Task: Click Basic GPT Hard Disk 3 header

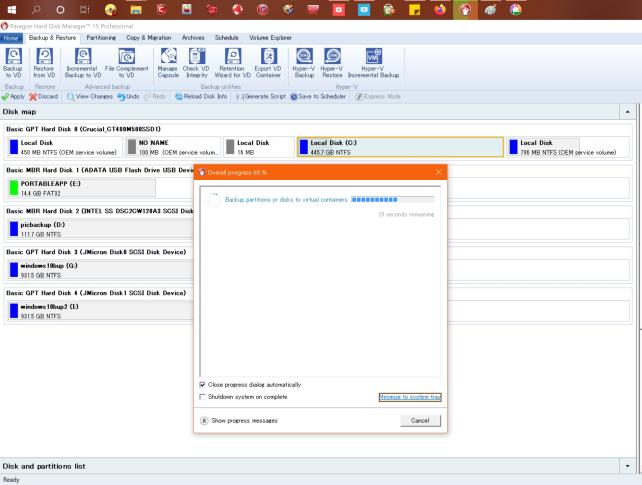Action: click(96, 252)
